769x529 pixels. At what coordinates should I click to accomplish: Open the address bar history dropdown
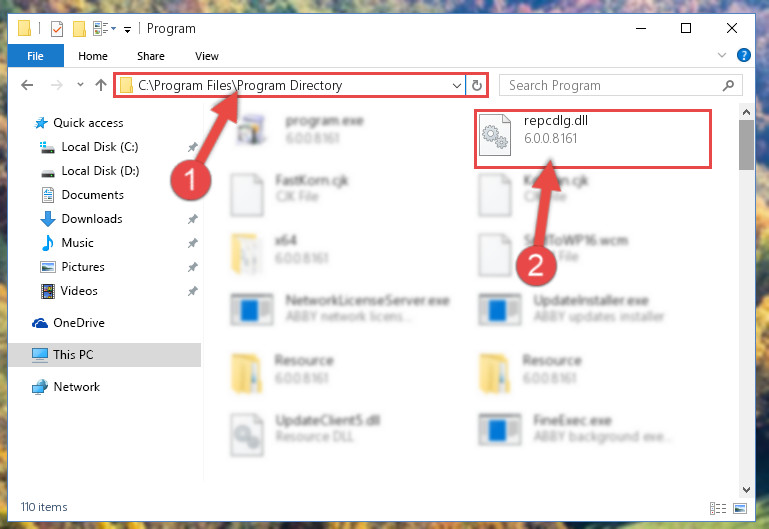pyautogui.click(x=457, y=86)
